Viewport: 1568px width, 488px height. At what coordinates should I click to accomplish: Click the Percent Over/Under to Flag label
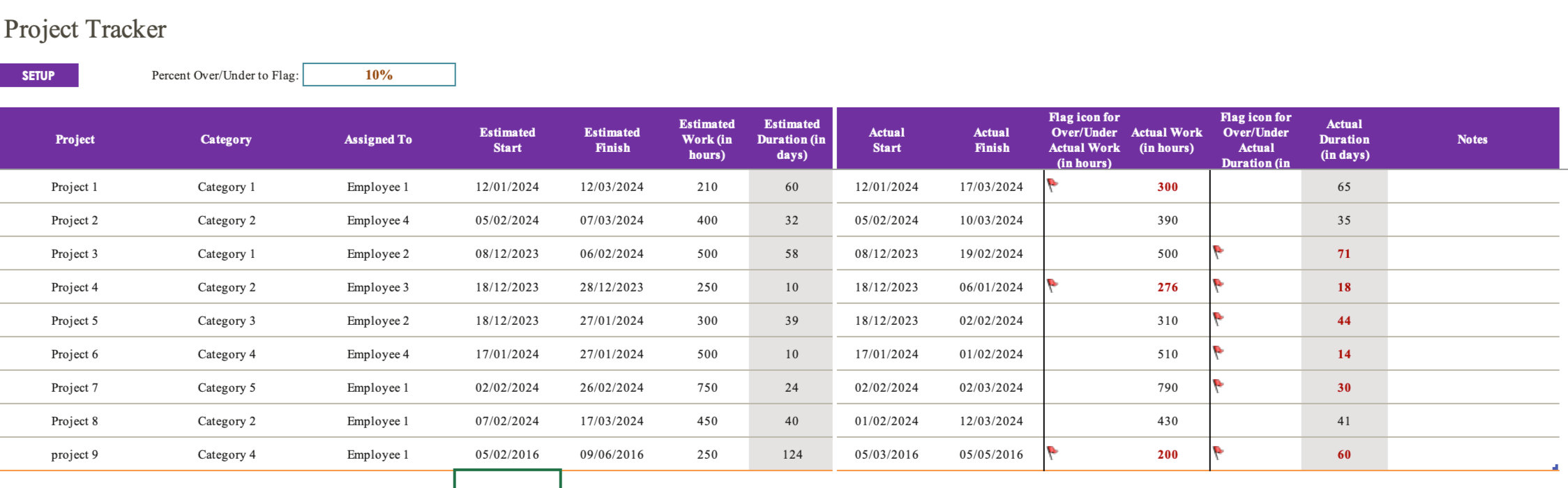pyautogui.click(x=225, y=75)
